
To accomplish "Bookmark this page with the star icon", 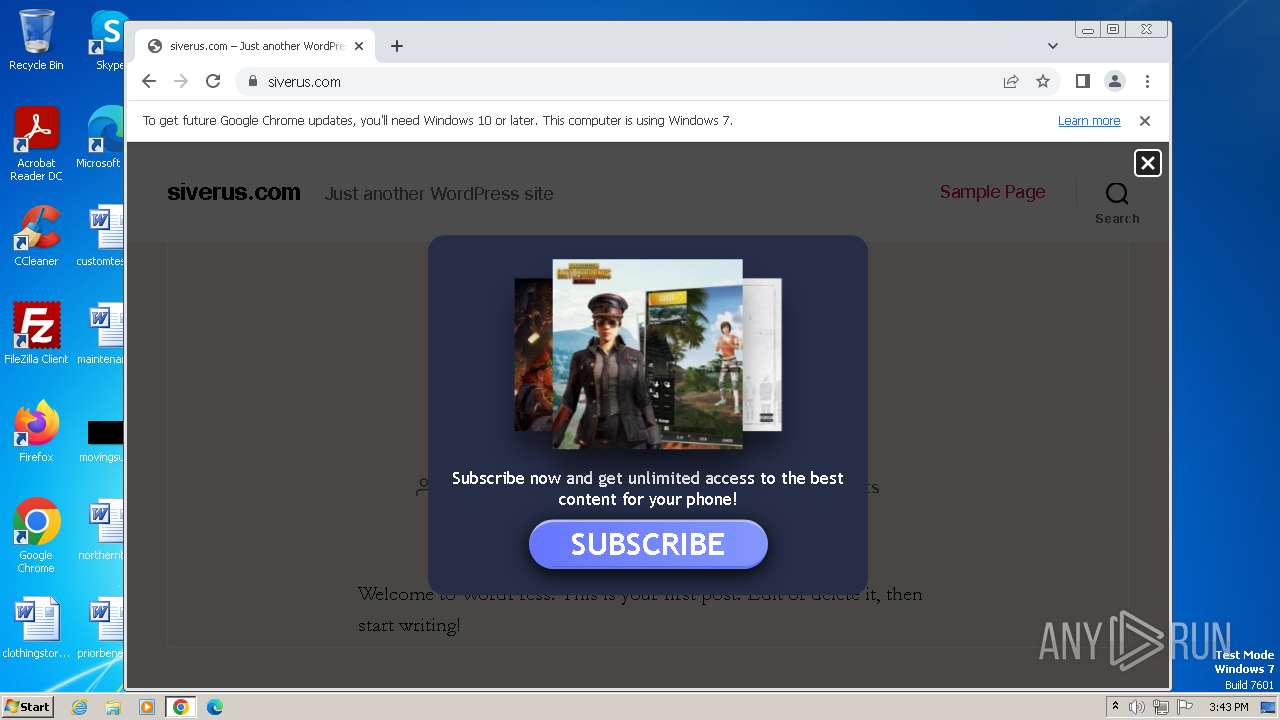I will tap(1043, 81).
